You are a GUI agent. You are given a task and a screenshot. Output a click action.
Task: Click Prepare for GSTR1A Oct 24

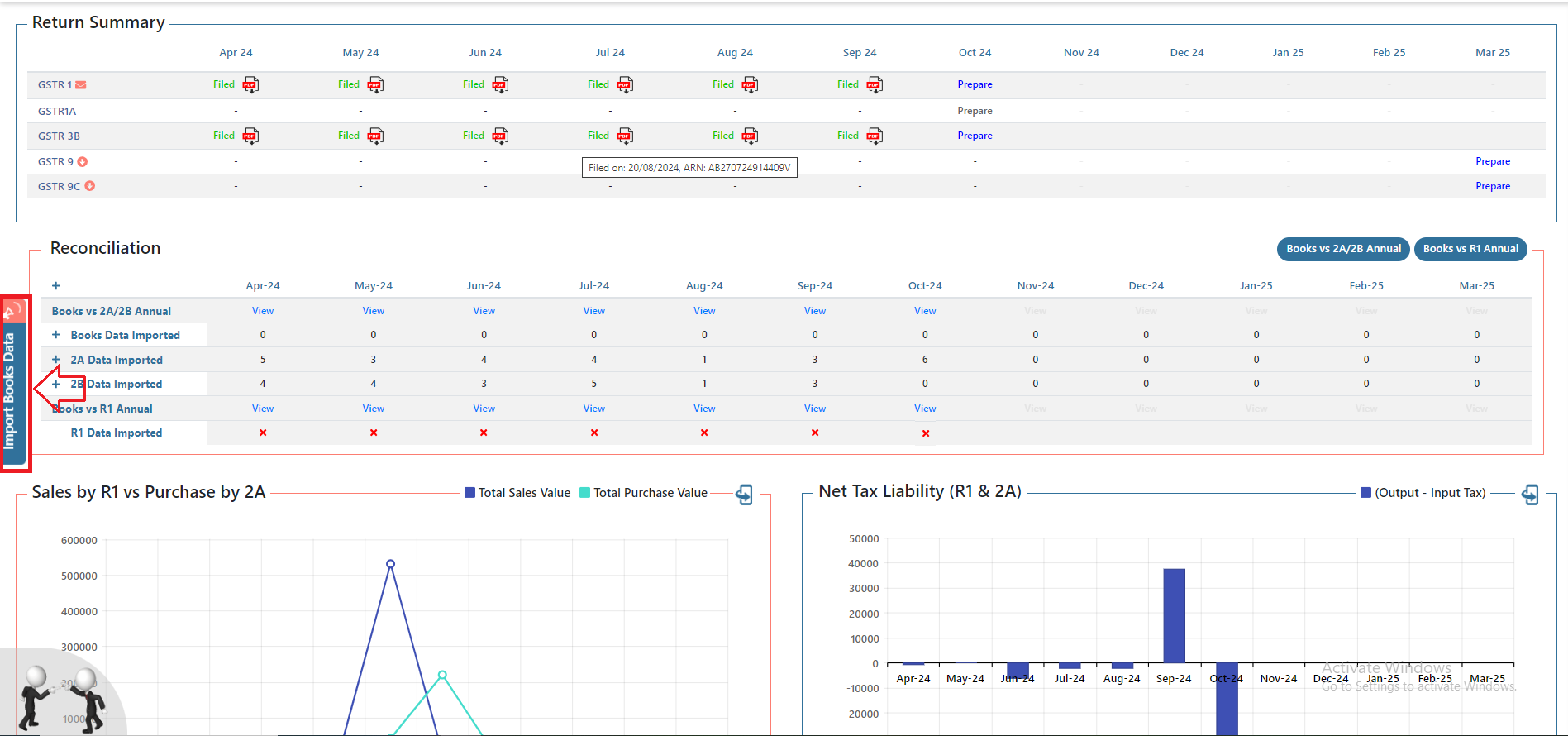[x=975, y=111]
